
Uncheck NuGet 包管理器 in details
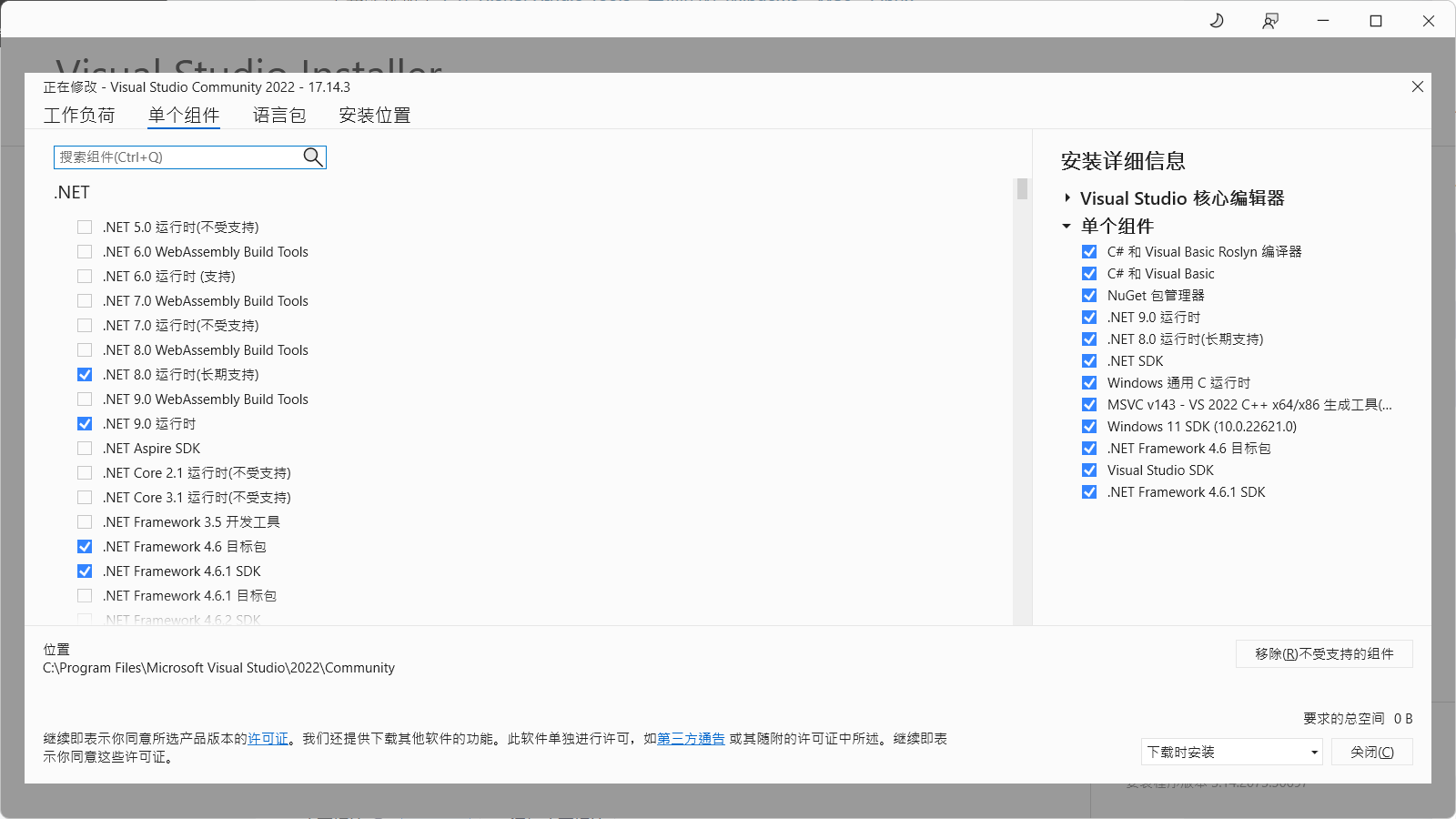pyautogui.click(x=1089, y=295)
